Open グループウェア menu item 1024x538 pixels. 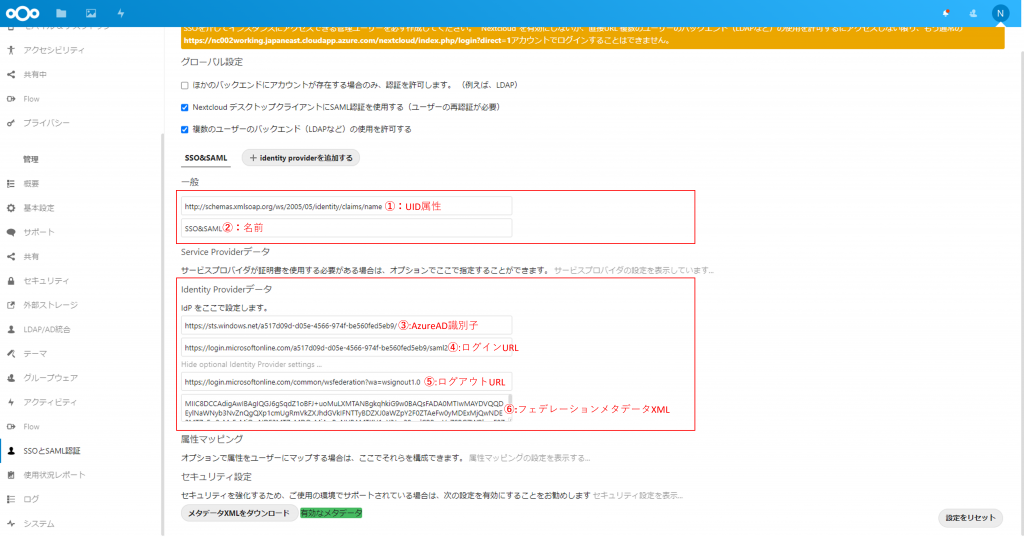click(51, 378)
